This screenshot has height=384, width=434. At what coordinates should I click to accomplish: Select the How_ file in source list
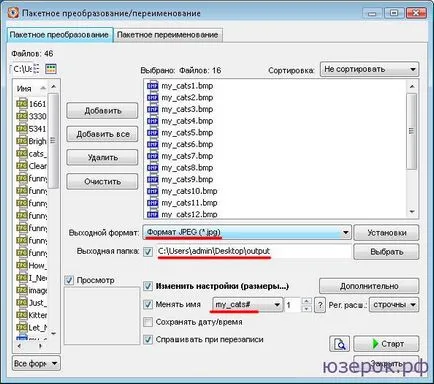(32, 265)
